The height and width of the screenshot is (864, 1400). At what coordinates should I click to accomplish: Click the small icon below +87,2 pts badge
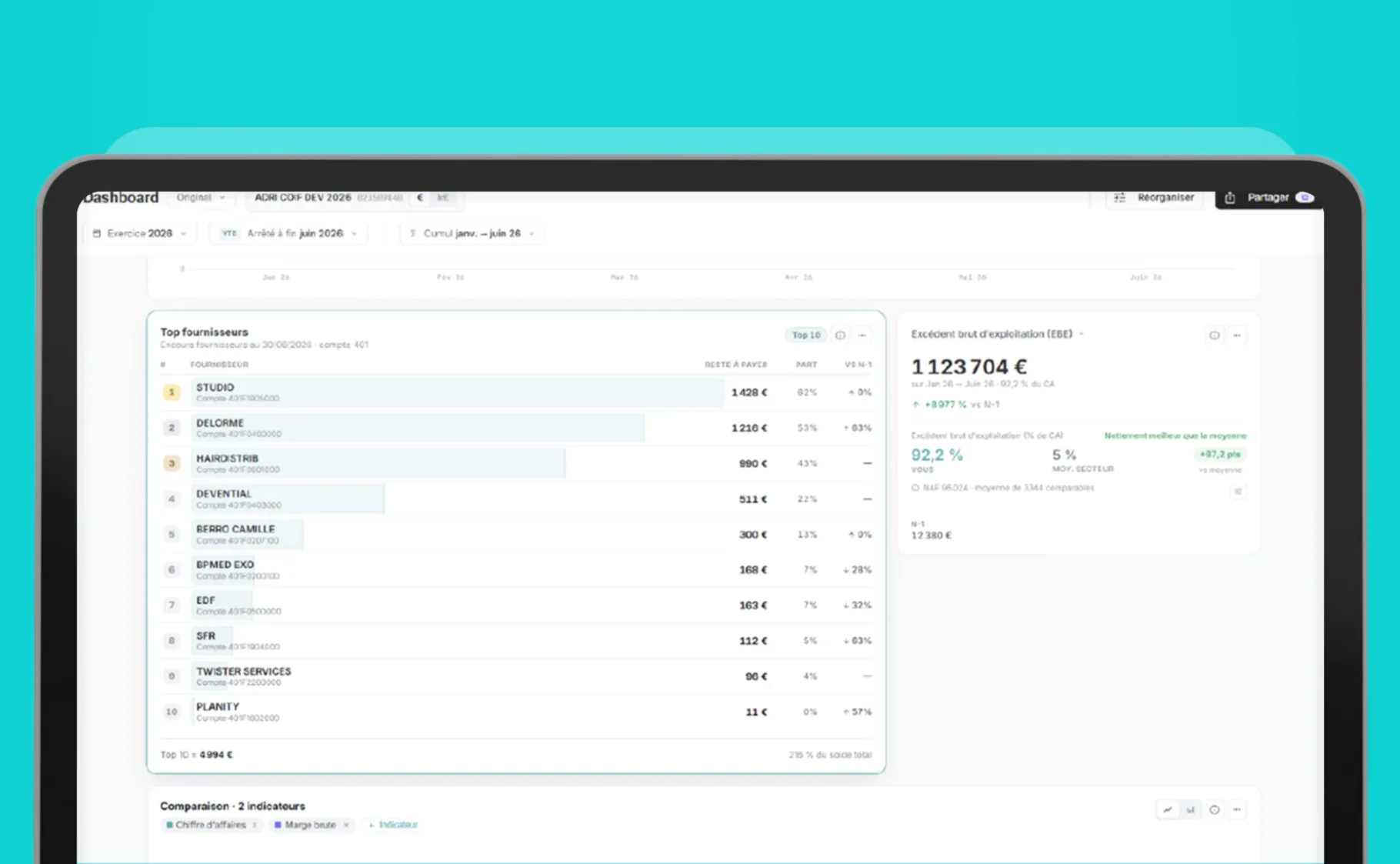1238,492
